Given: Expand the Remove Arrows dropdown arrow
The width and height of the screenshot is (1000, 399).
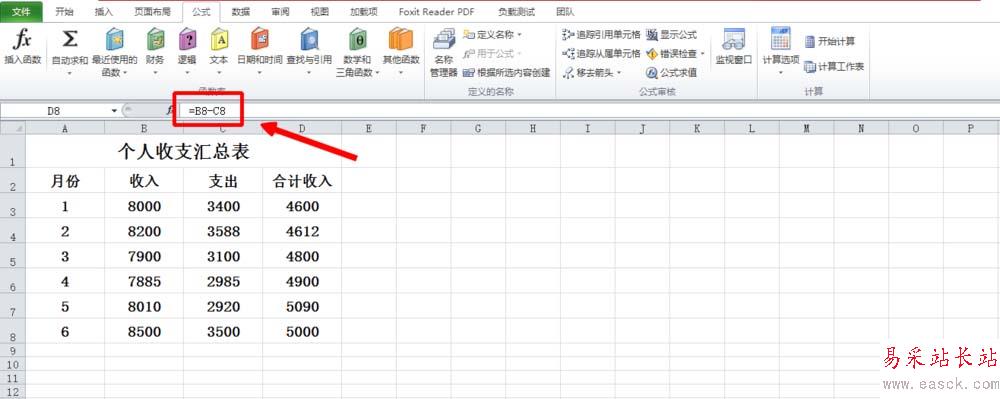Looking at the screenshot, I should pyautogui.click(x=618, y=73).
